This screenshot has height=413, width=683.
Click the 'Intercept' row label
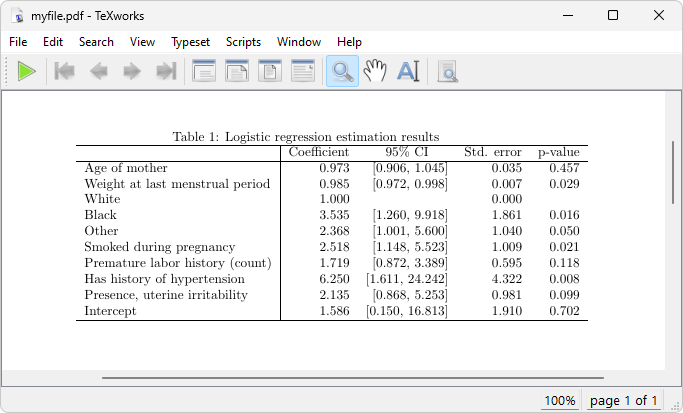pos(110,311)
